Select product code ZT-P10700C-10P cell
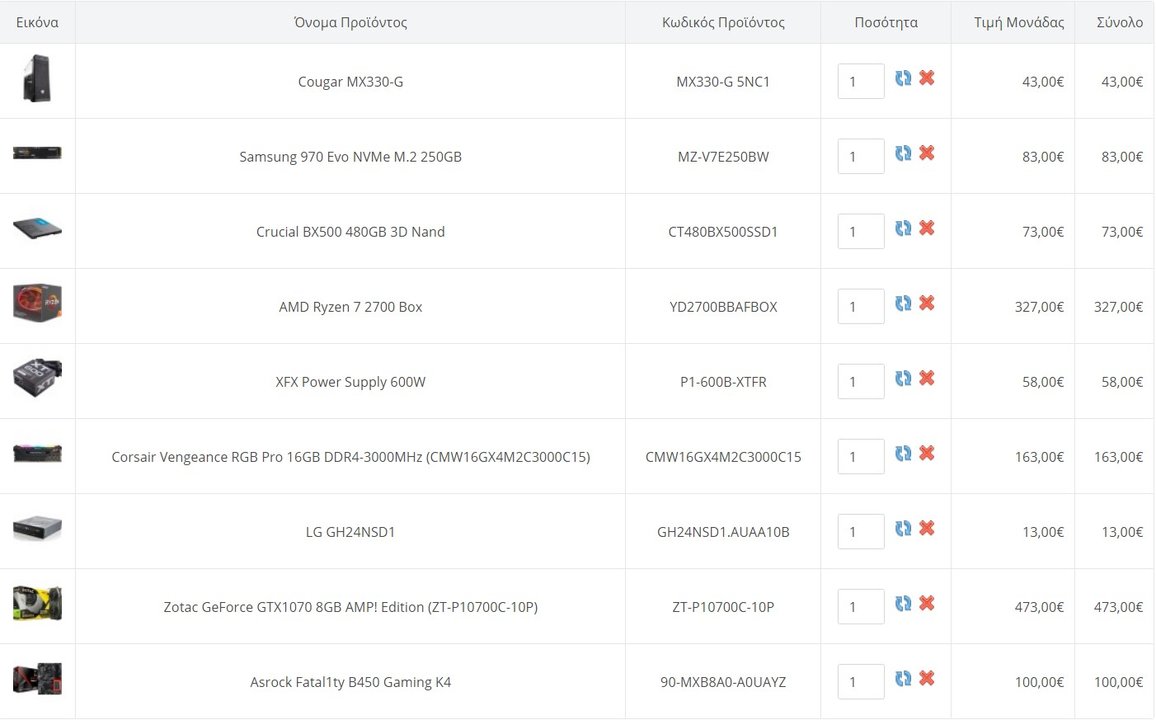 [723, 607]
